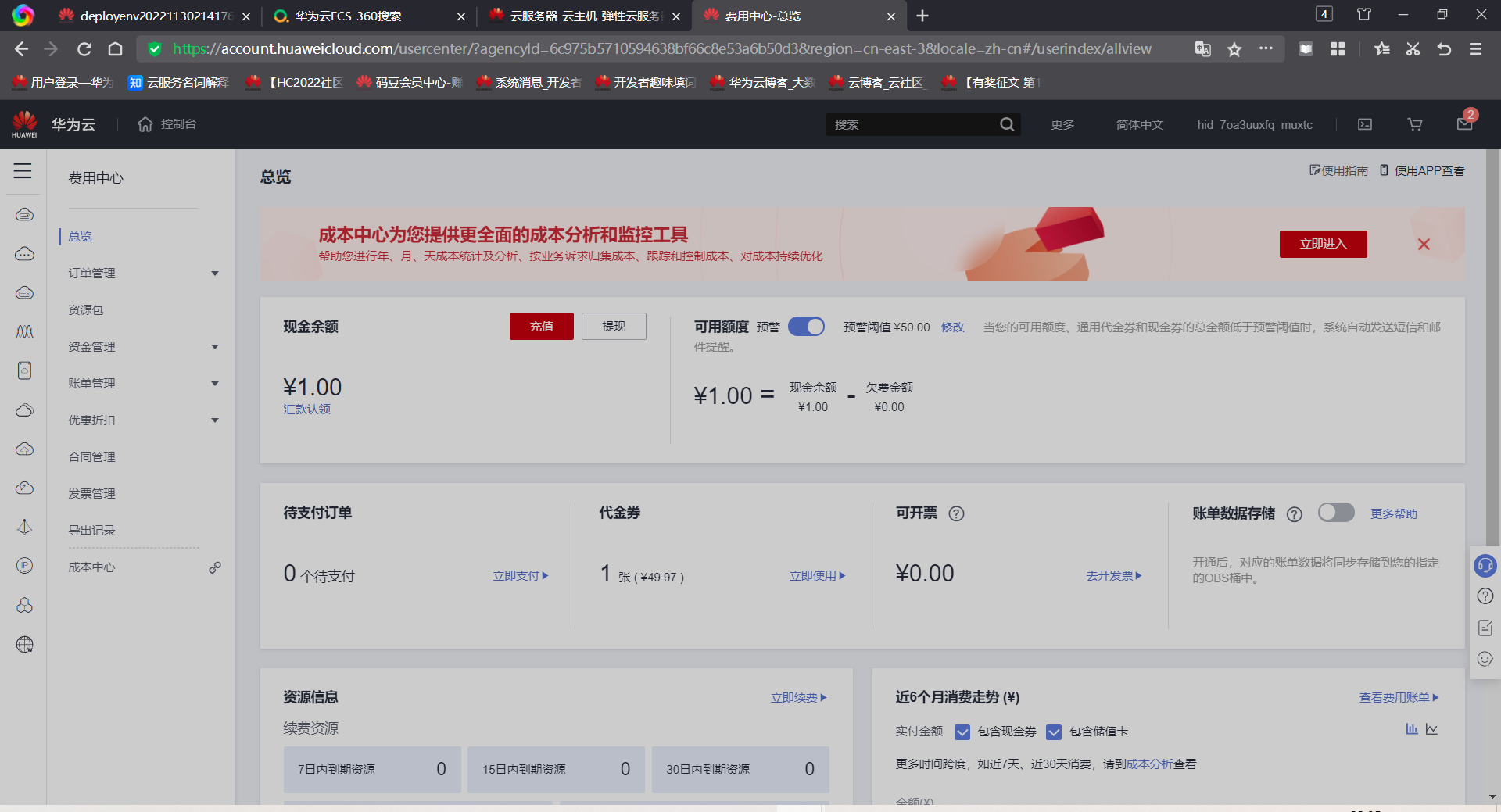Click the 立即进入 banner button
1501x812 pixels.
pos(1323,244)
